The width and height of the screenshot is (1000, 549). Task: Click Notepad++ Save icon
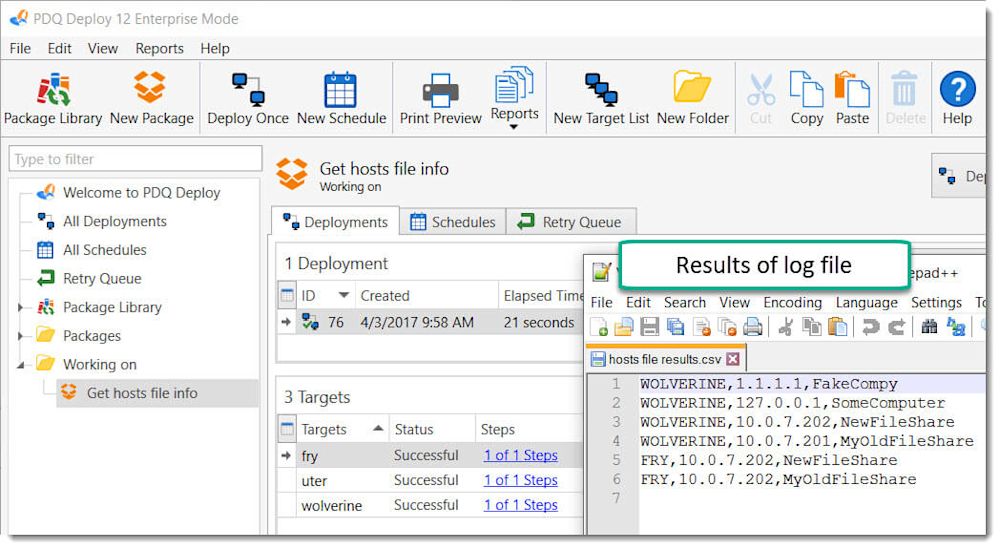pyautogui.click(x=649, y=327)
